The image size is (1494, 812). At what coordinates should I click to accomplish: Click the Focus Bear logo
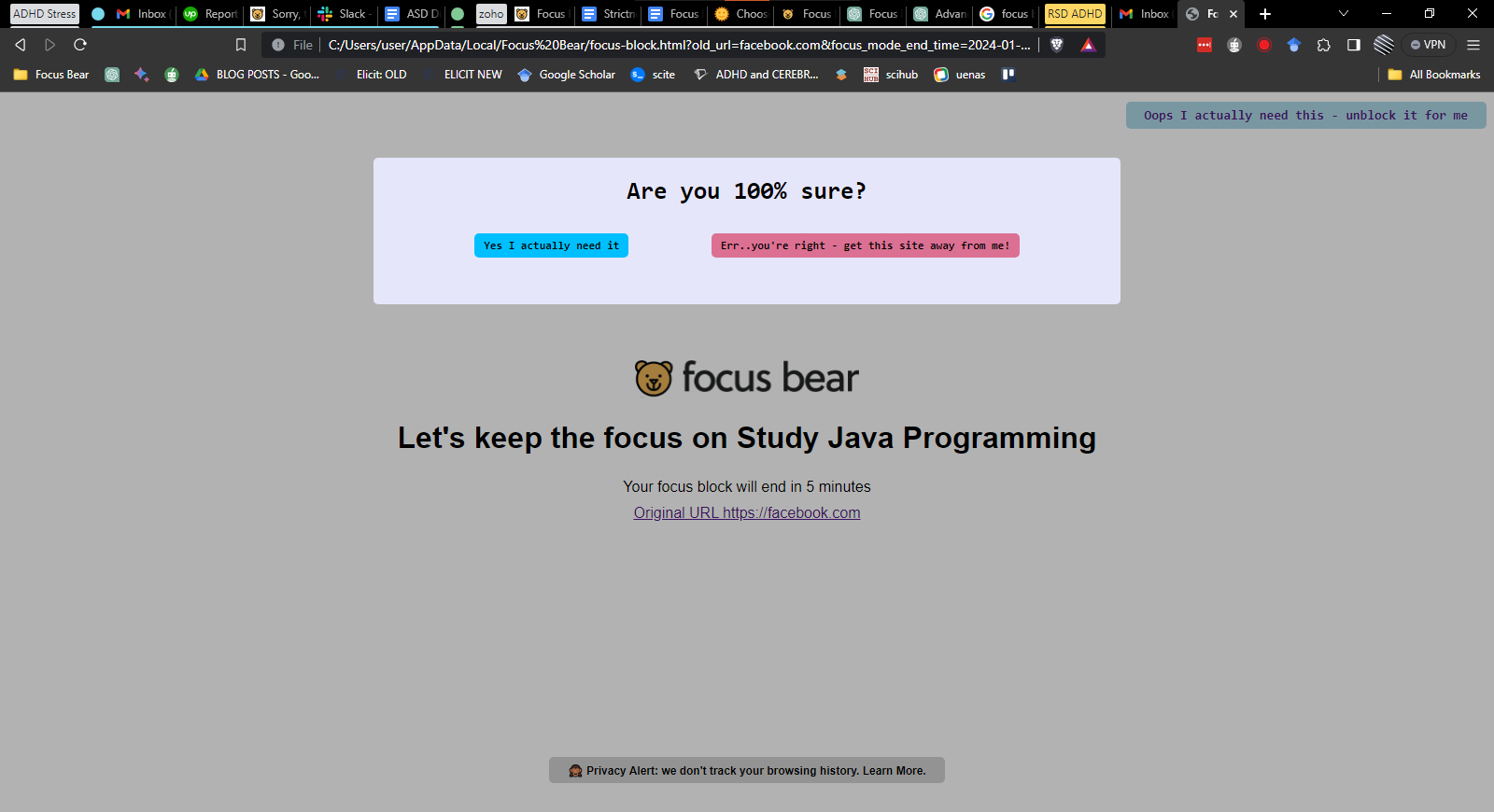747,378
